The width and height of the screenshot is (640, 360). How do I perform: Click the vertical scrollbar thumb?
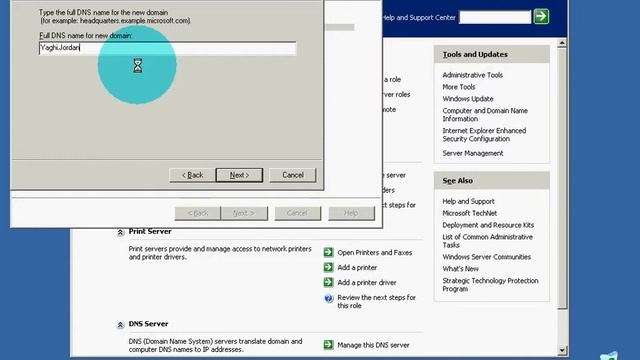pyautogui.click(x=562, y=178)
